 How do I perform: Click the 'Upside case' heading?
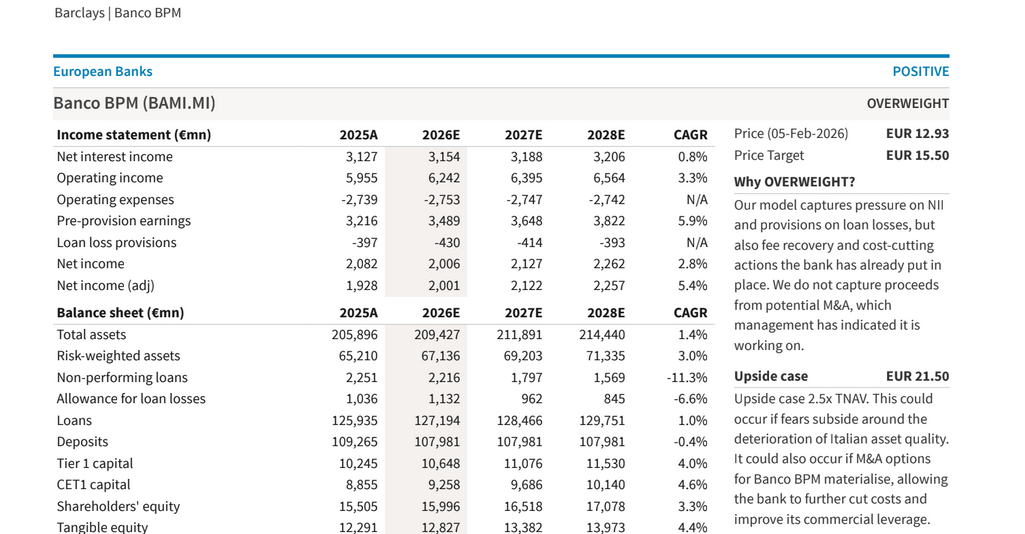pyautogui.click(x=771, y=376)
